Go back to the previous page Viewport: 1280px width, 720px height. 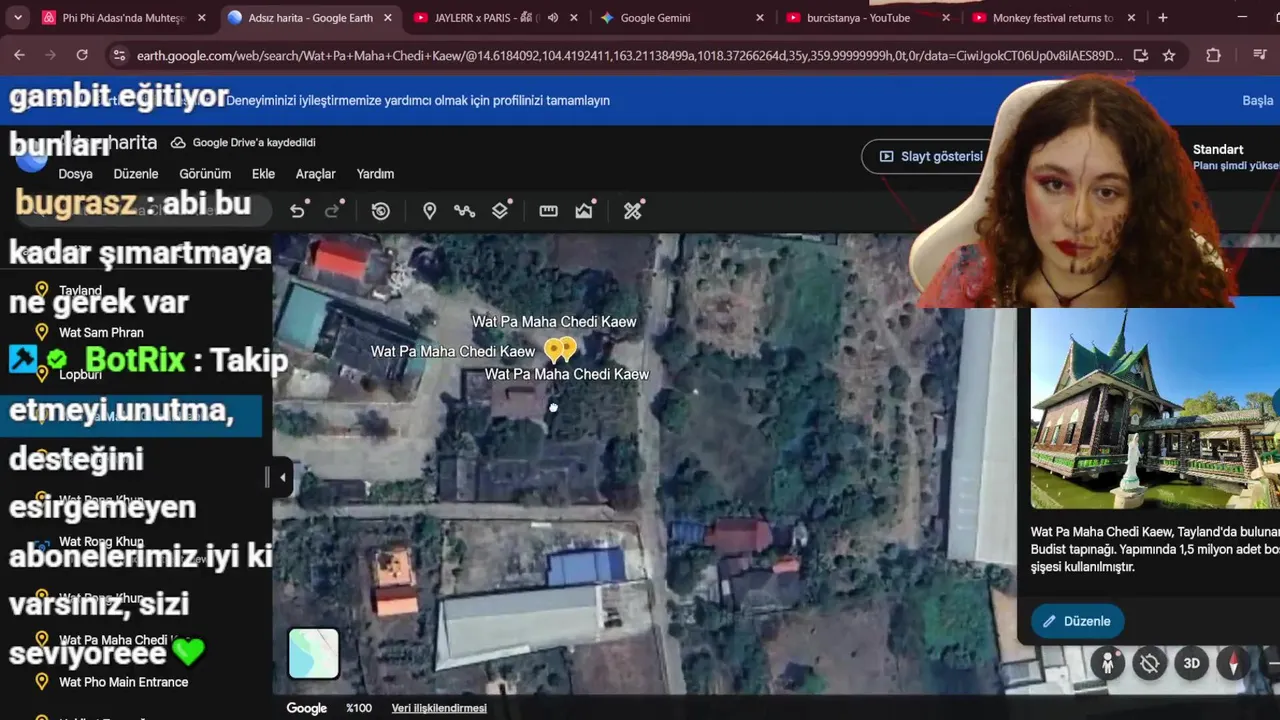pyautogui.click(x=19, y=55)
